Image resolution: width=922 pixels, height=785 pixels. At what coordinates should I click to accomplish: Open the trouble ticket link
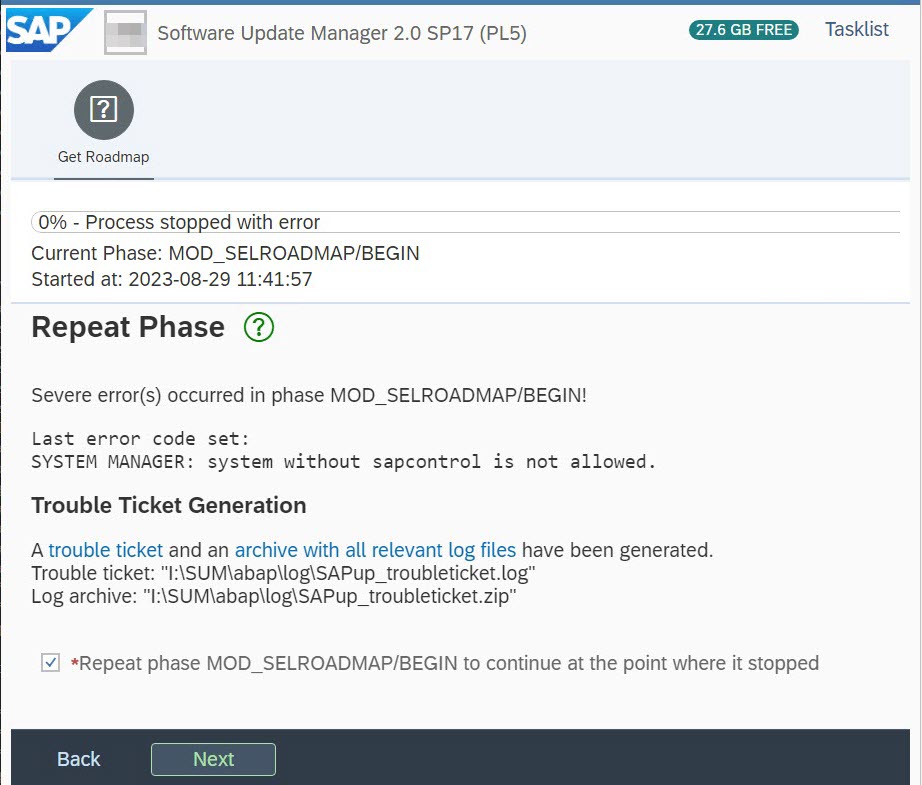pos(104,550)
